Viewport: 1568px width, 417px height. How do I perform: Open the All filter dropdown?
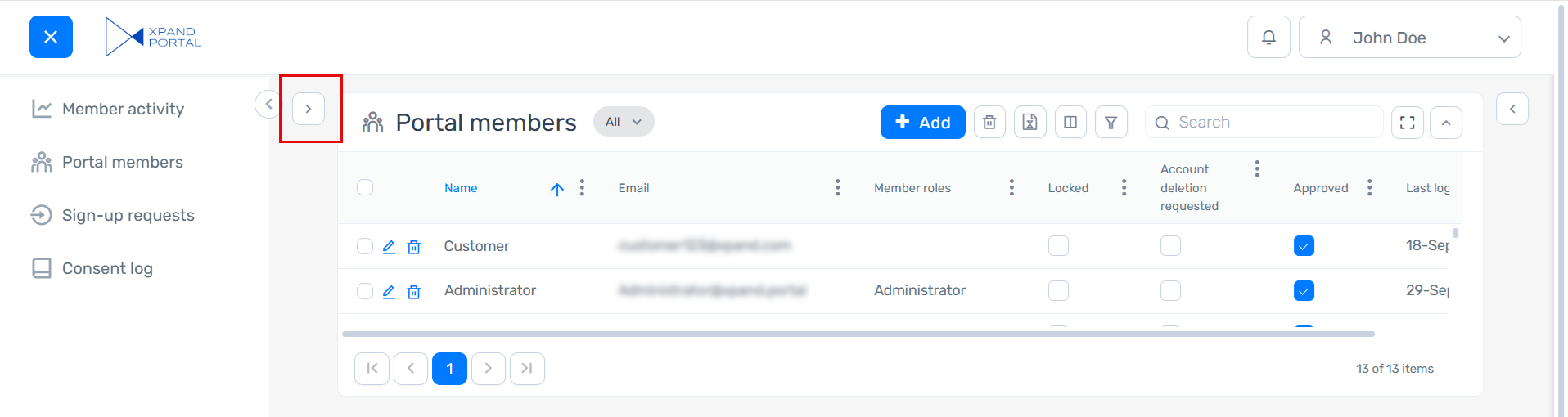624,122
